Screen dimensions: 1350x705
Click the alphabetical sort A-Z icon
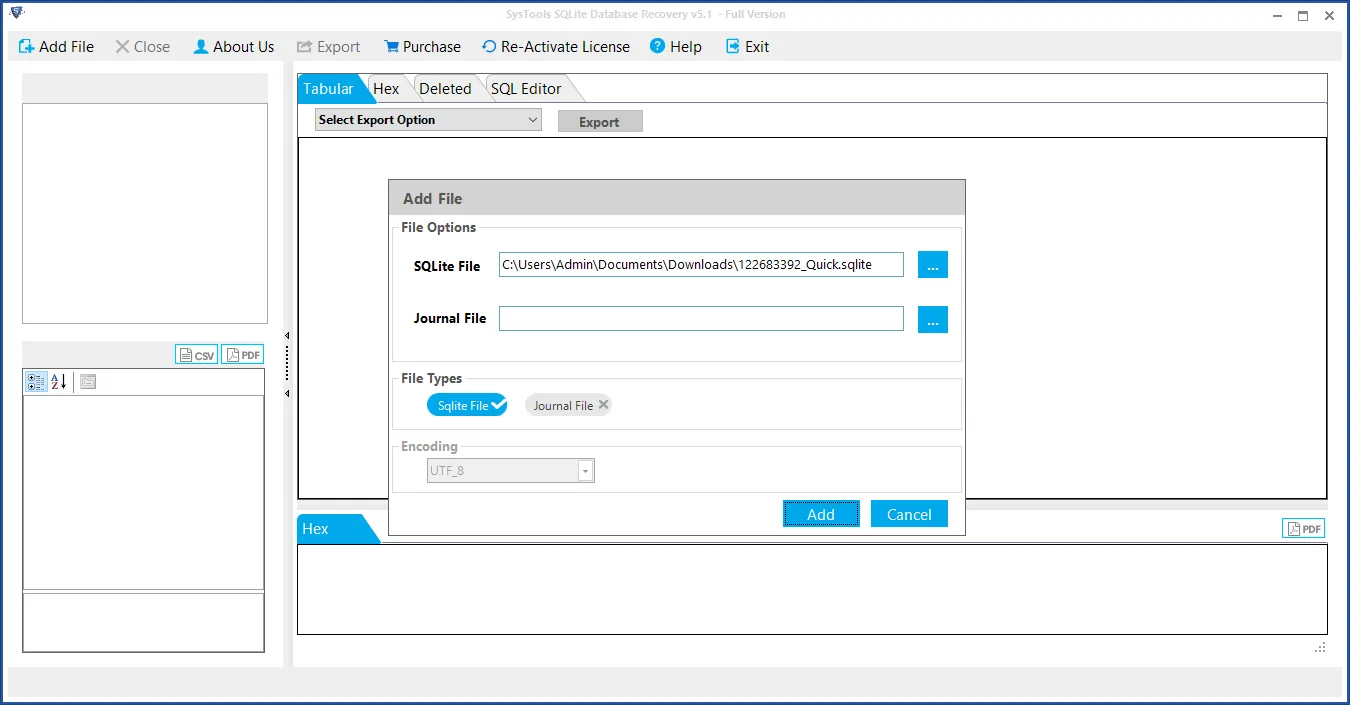click(x=59, y=381)
